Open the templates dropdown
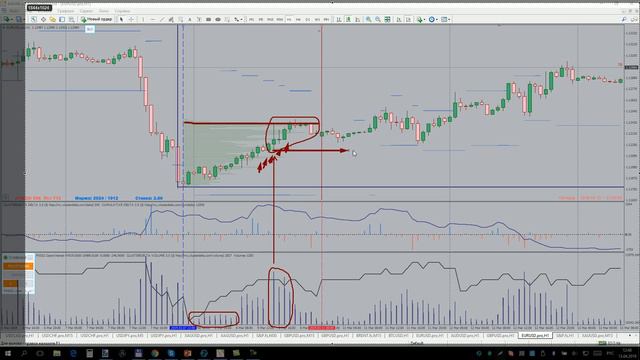Viewport: 640px width, 360px height. [446, 19]
